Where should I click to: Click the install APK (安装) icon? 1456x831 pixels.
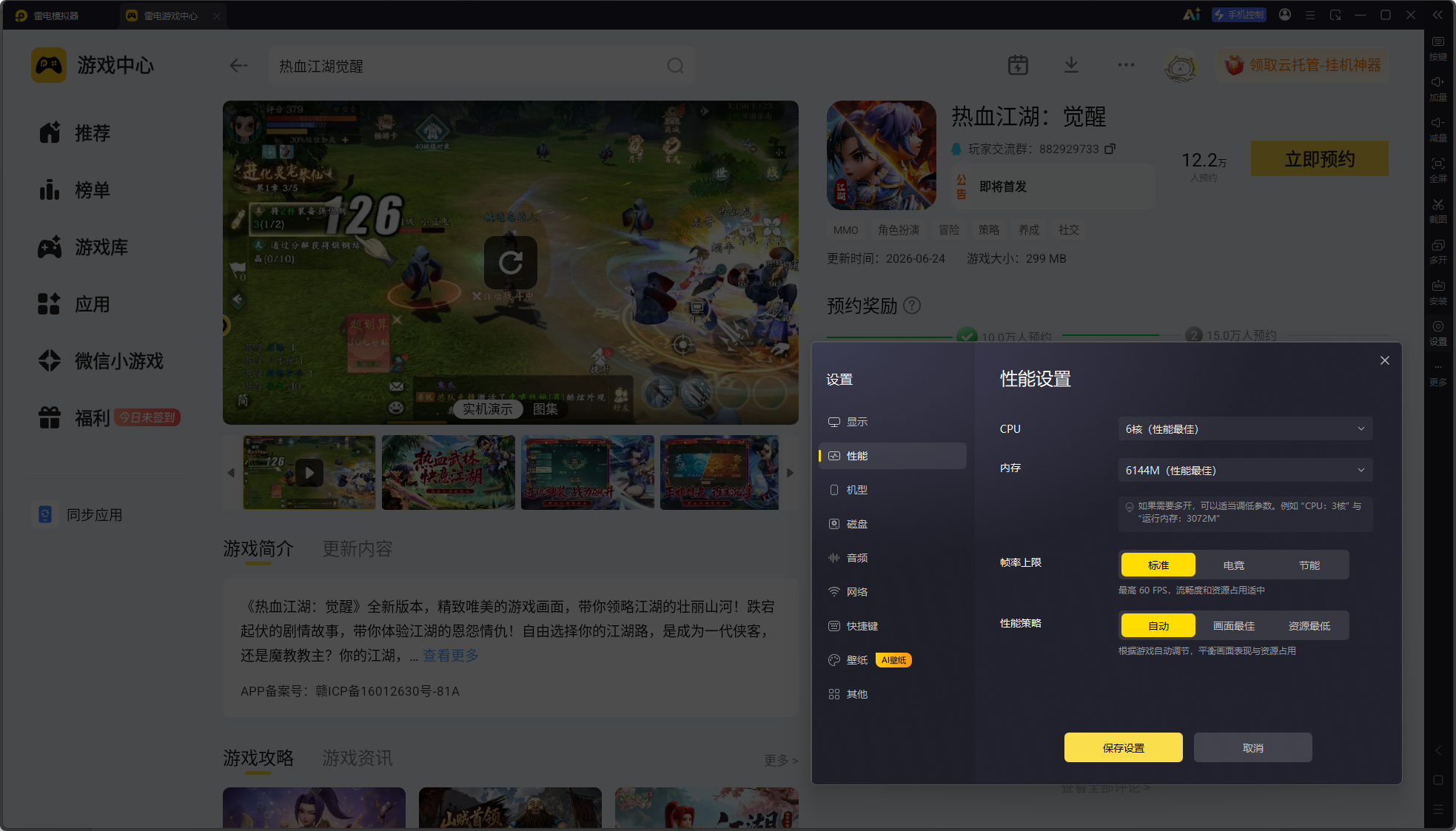(1437, 292)
